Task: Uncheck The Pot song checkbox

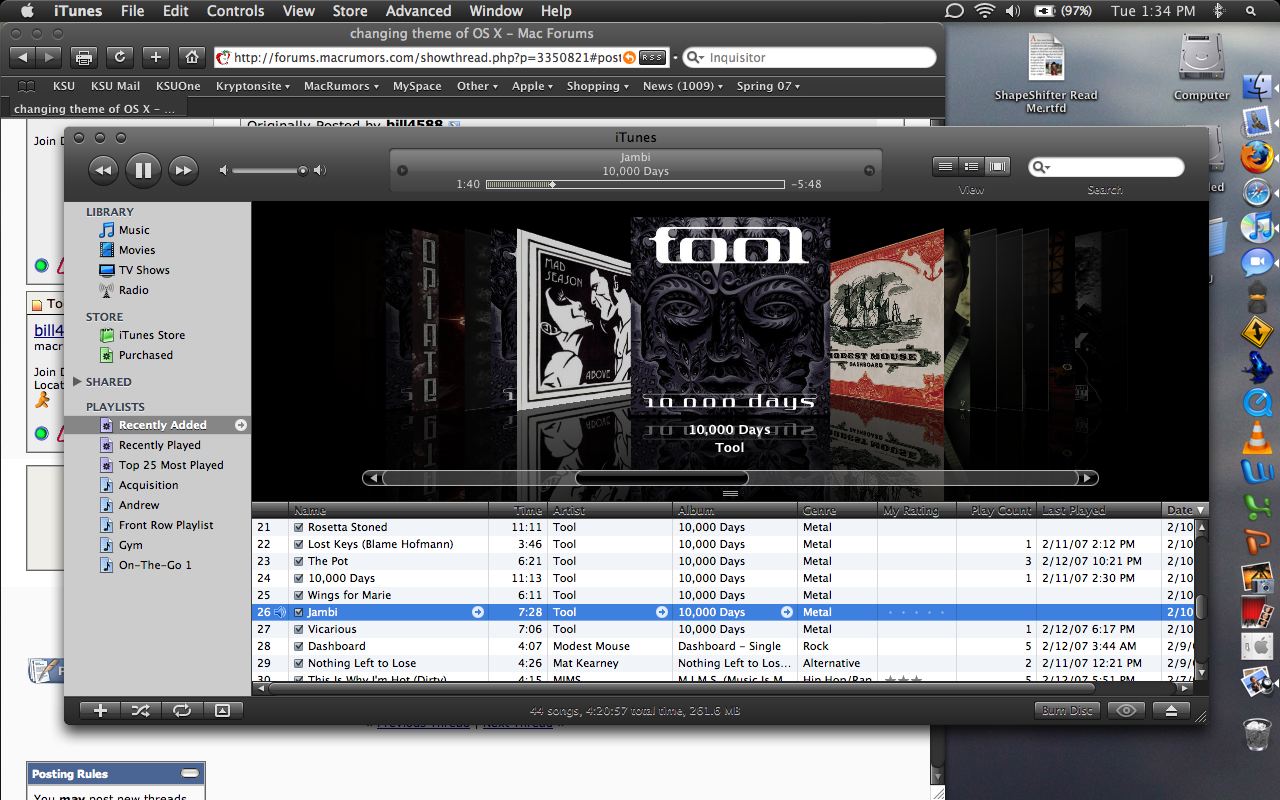Action: point(298,561)
